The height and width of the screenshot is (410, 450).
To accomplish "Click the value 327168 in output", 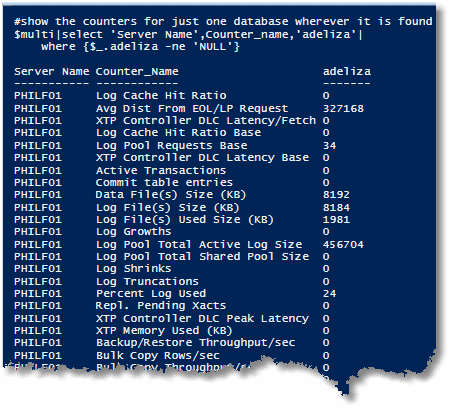I will tap(343, 109).
